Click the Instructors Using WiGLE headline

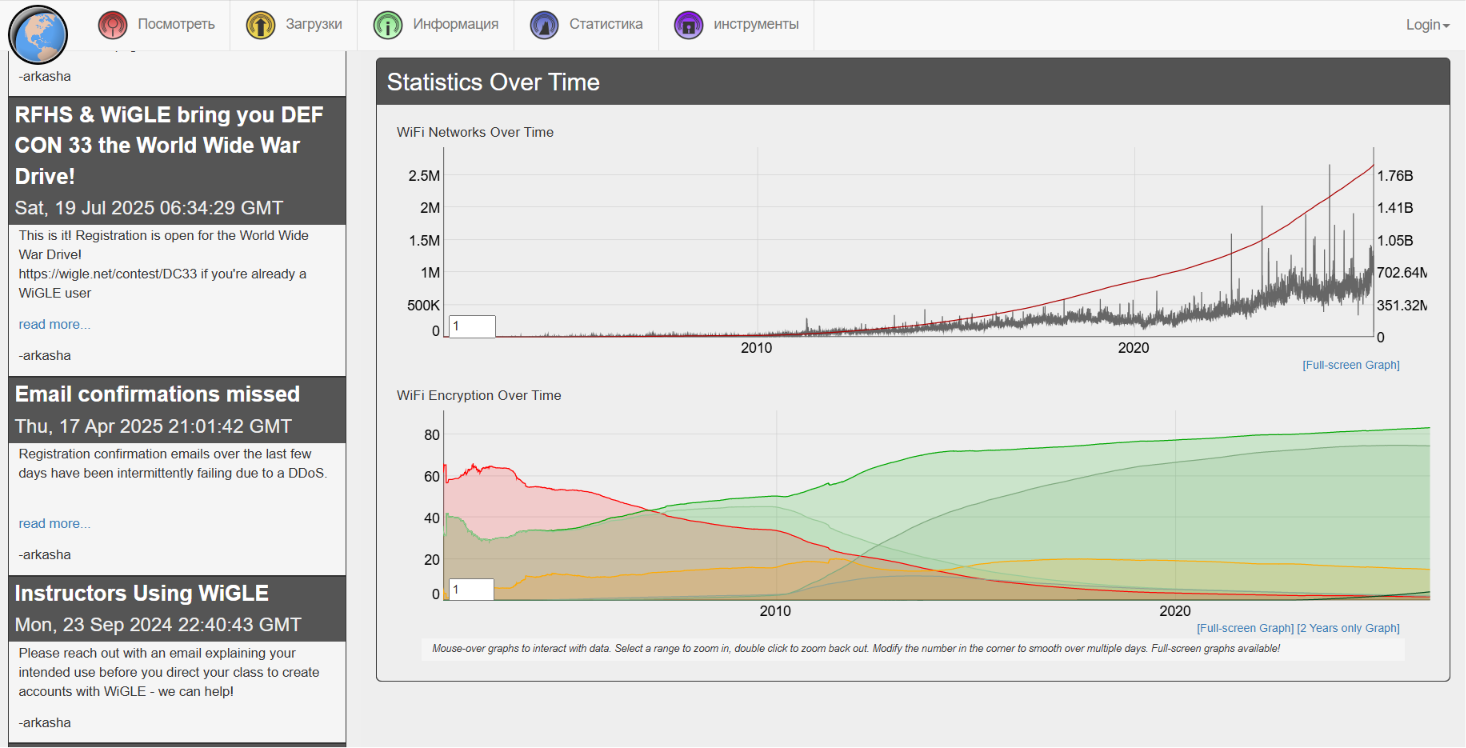[x=142, y=593]
